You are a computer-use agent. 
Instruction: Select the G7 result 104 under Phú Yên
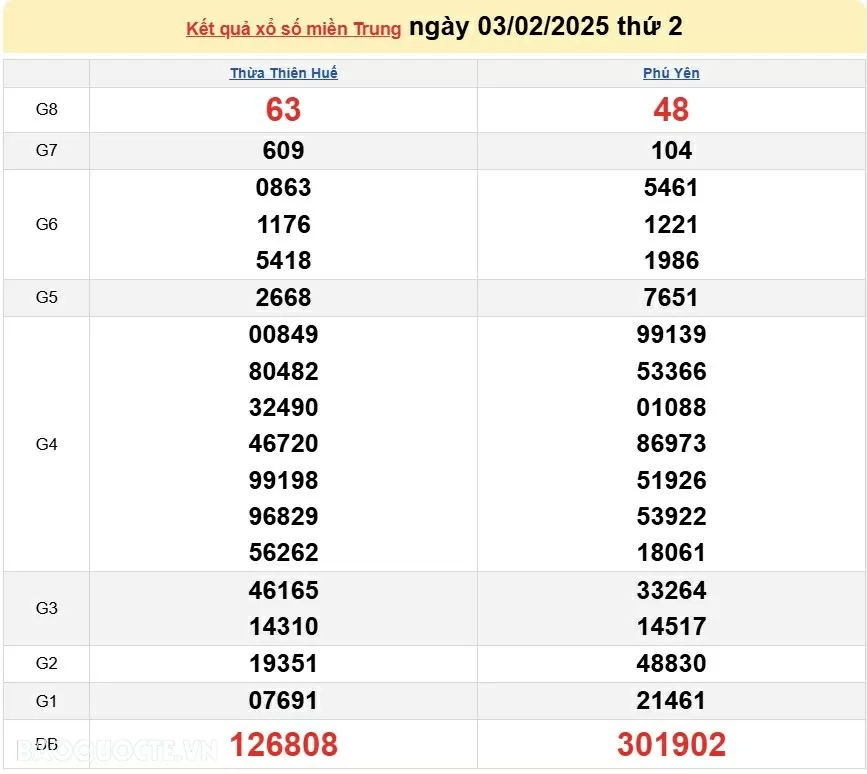pyautogui.click(x=672, y=150)
